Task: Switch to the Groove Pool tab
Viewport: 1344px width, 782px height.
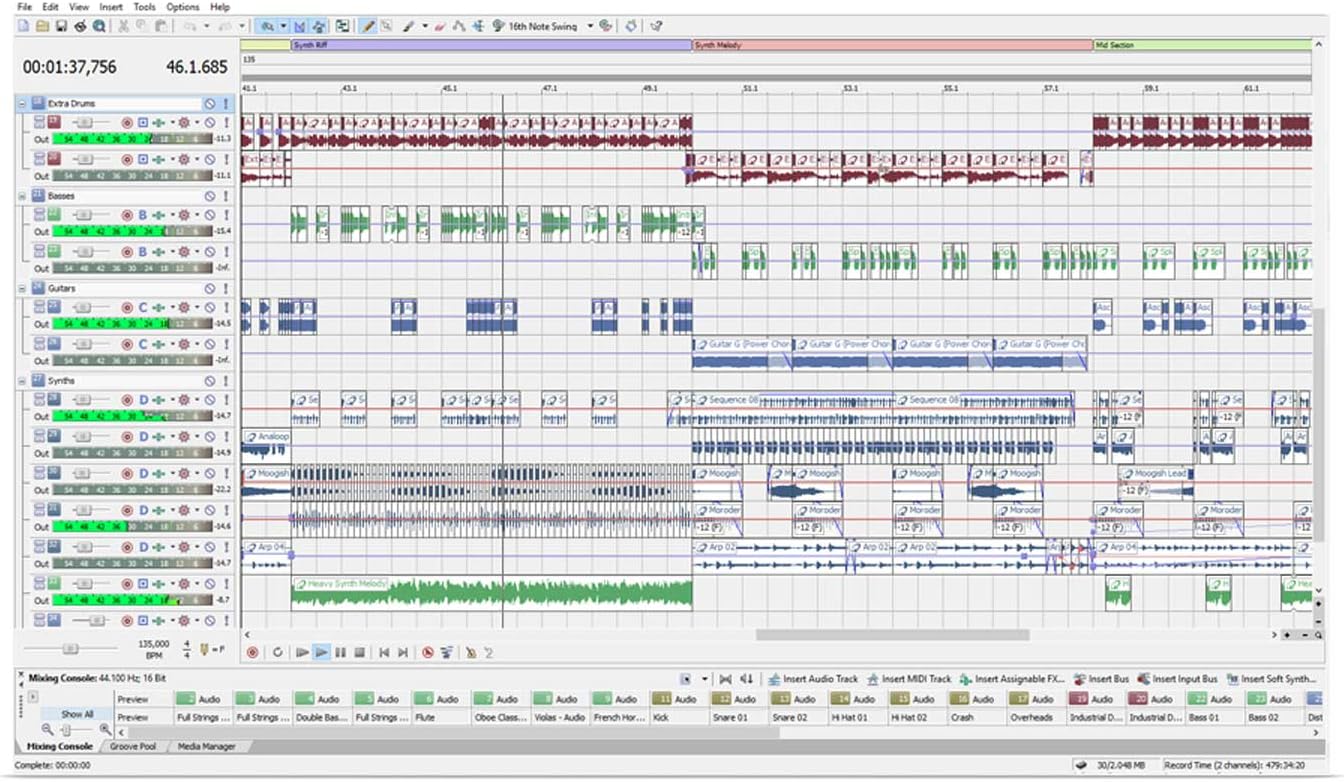Action: 133,746
